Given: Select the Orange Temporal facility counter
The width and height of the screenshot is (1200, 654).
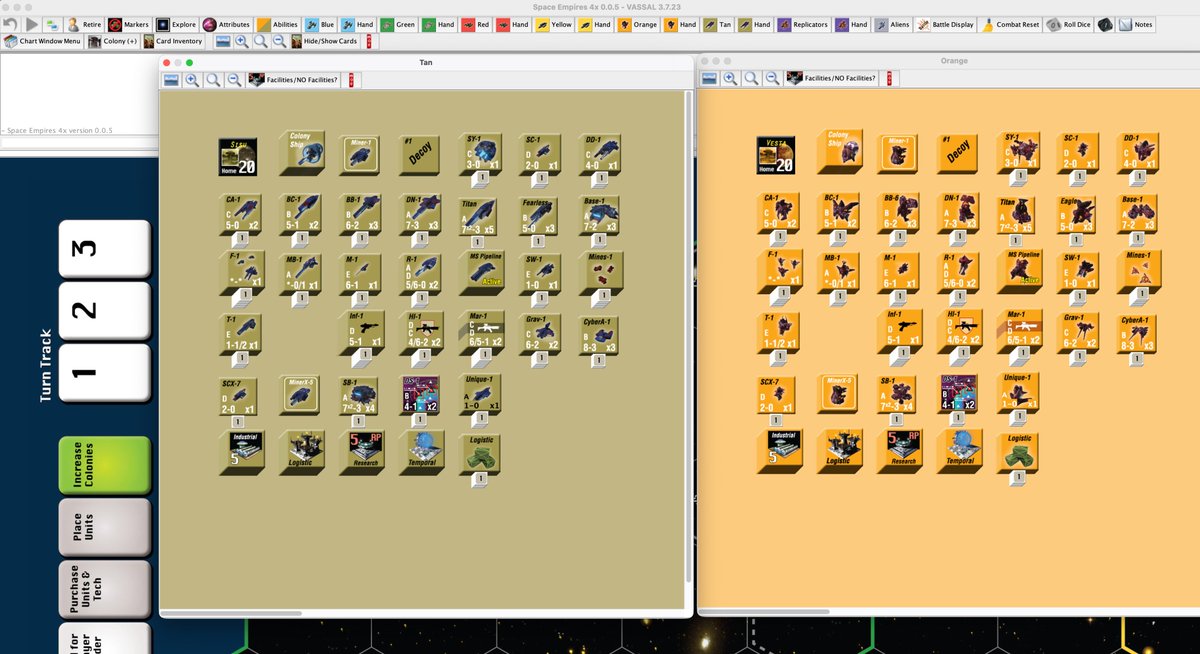Looking at the screenshot, I should [x=962, y=450].
